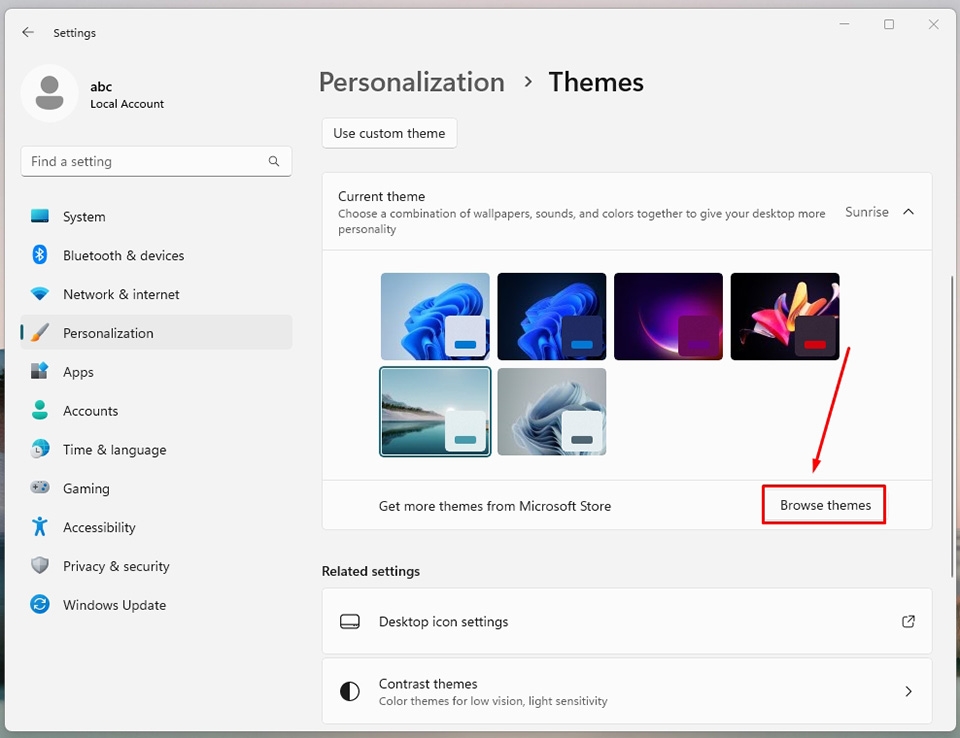
Task: Click Get more themes from Microsoft Store text
Action: click(x=495, y=506)
